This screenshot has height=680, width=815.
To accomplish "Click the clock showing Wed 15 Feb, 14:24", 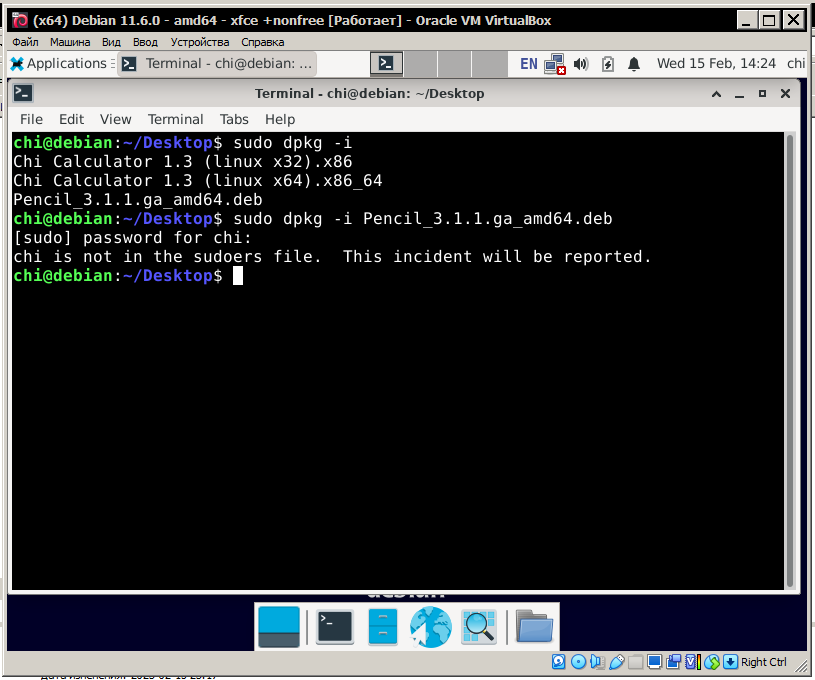I will 716,63.
